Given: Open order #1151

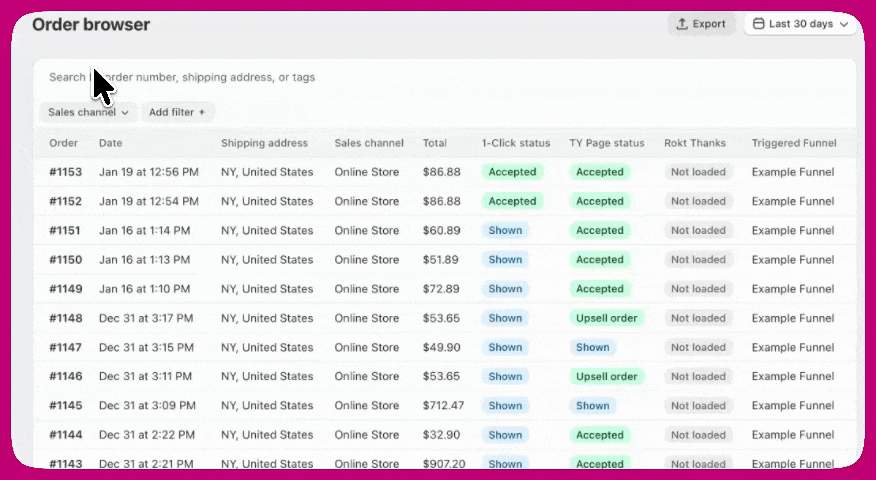Looking at the screenshot, I should [65, 230].
